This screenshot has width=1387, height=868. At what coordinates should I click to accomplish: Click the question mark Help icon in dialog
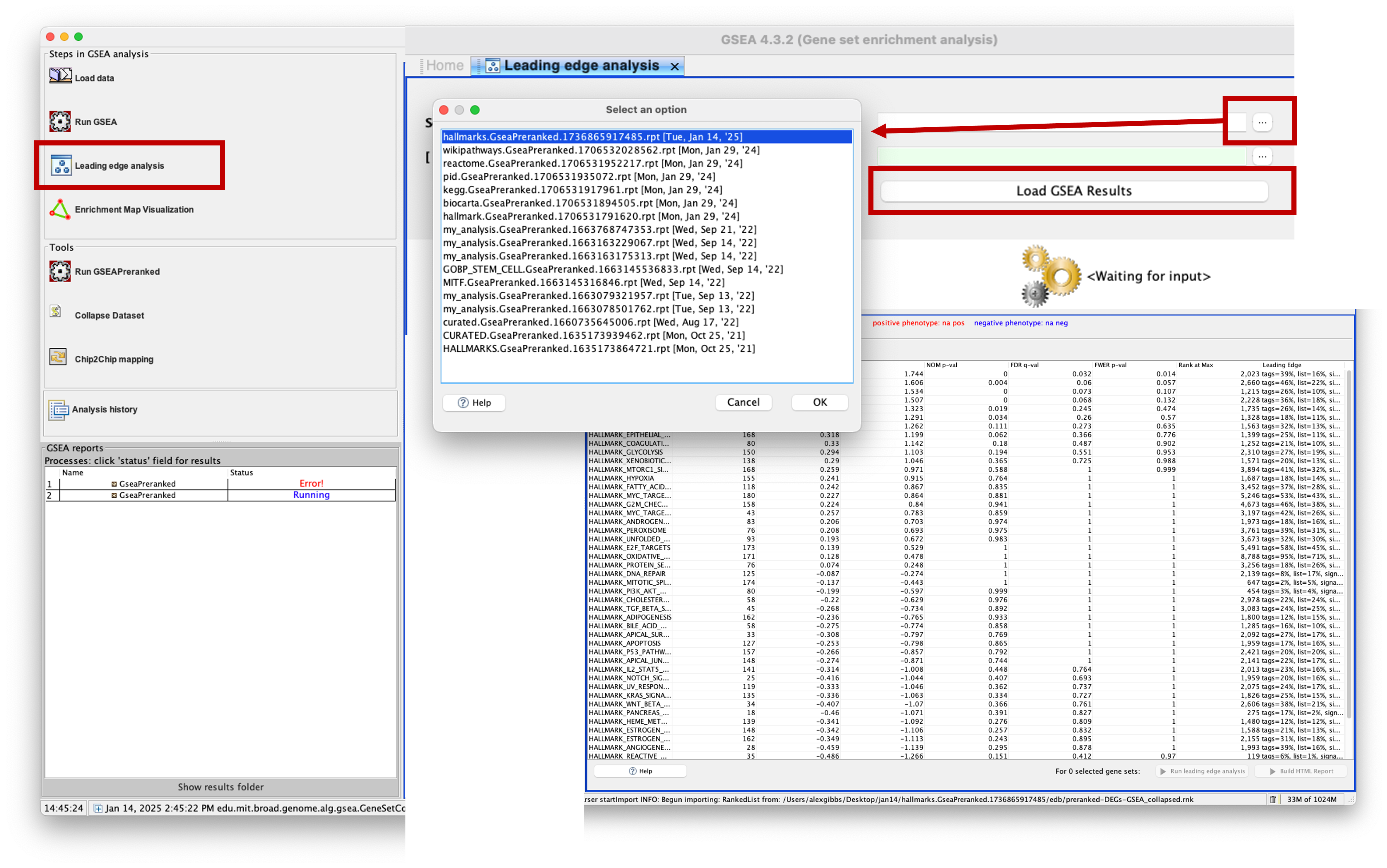point(463,403)
